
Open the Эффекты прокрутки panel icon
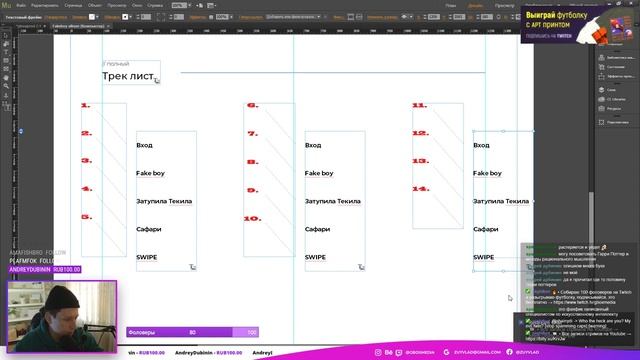(601, 76)
